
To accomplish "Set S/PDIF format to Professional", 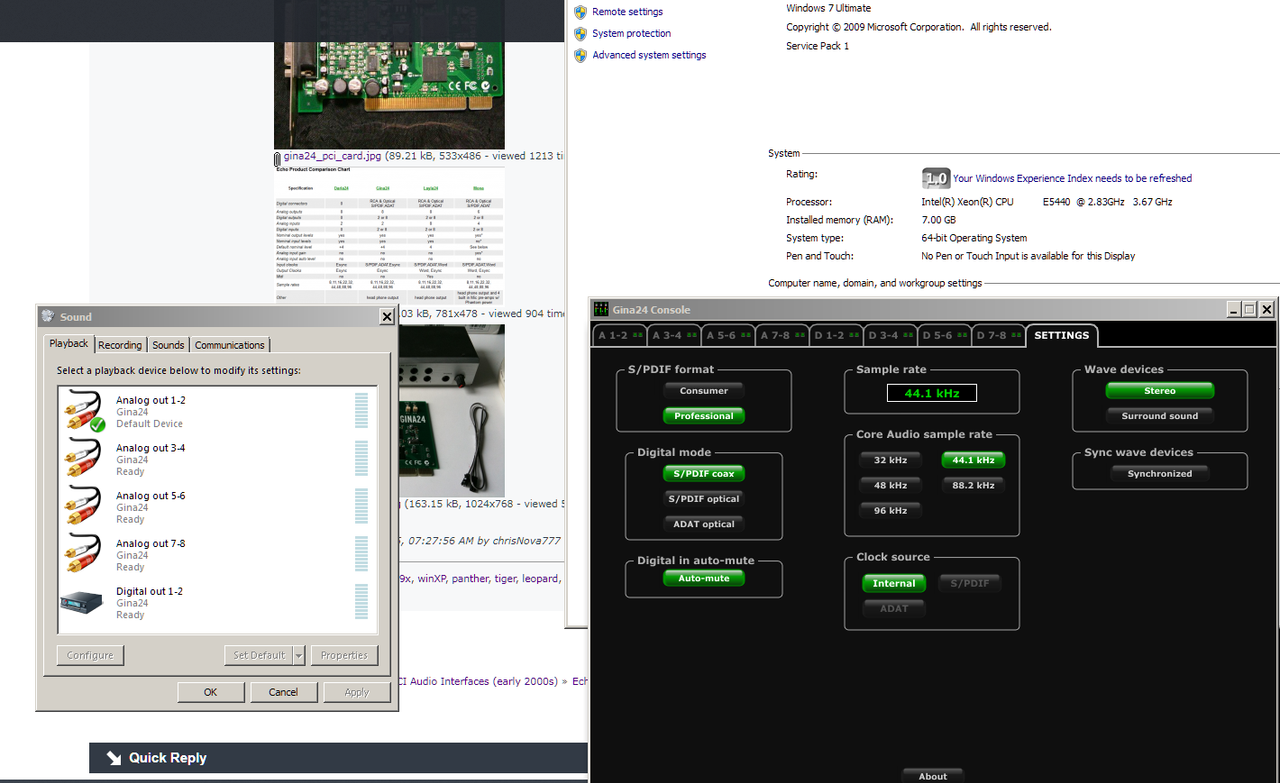I will [704, 416].
